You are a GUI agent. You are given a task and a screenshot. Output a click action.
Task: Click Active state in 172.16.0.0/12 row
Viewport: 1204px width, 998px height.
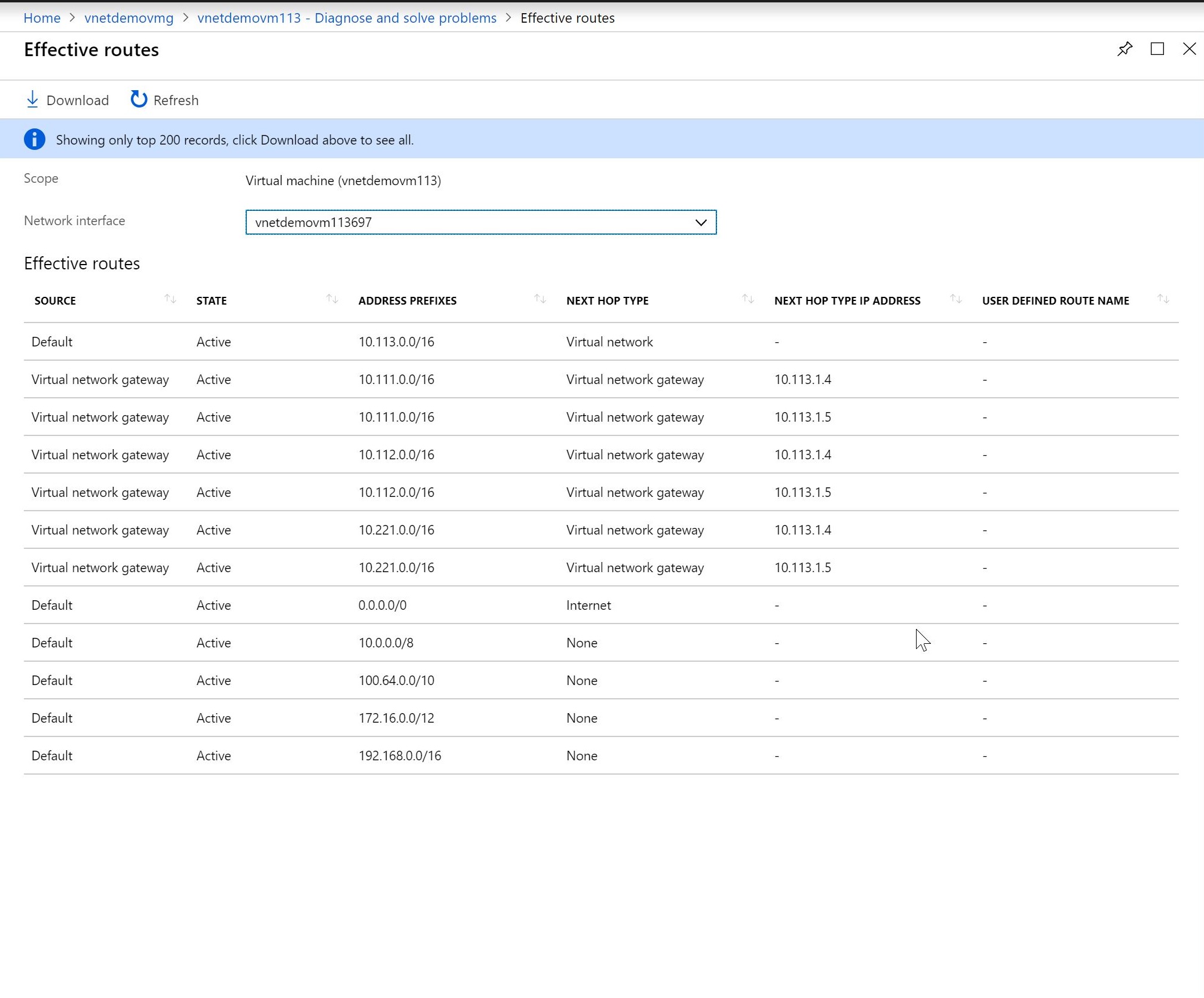pos(214,718)
